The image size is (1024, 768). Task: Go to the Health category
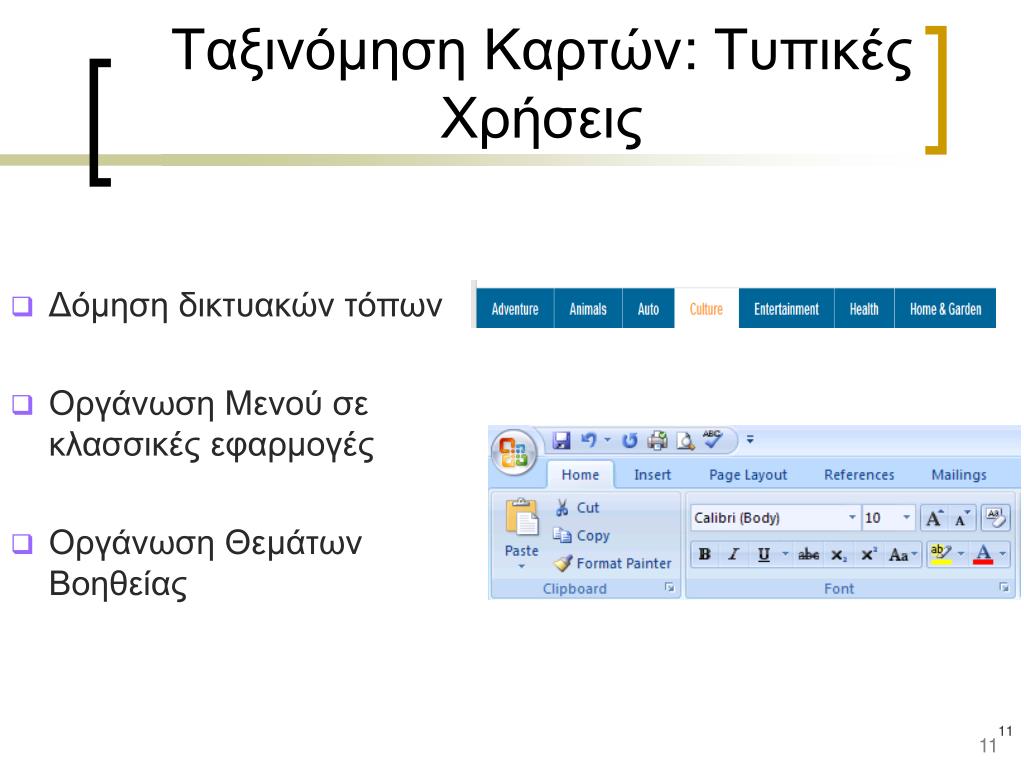pos(864,308)
